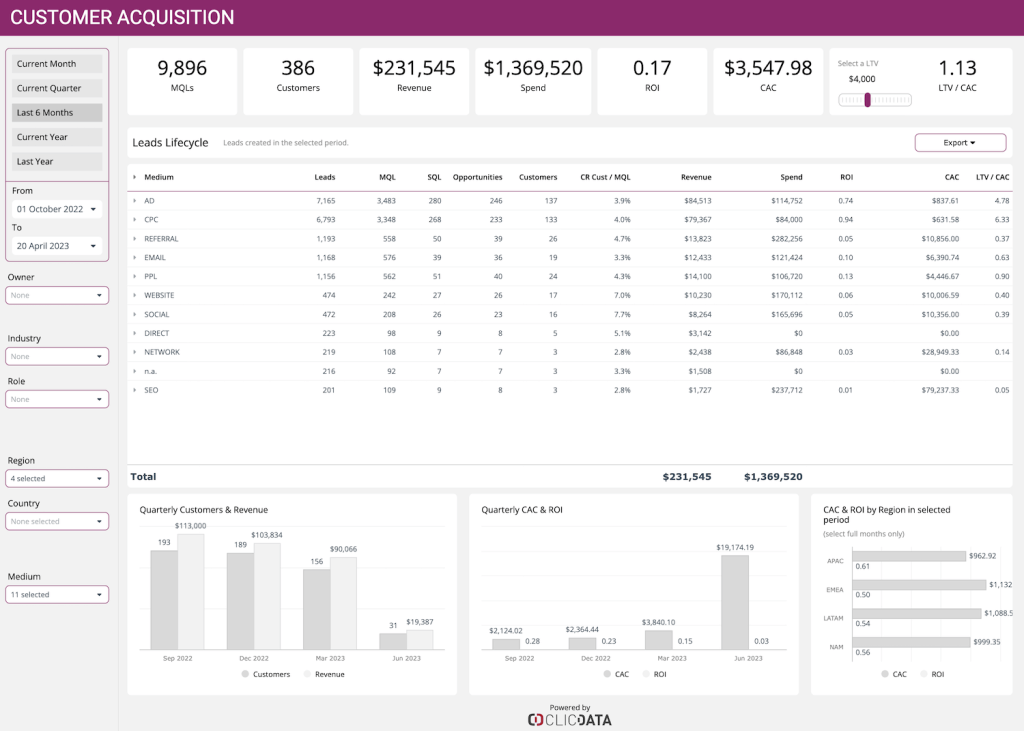The width and height of the screenshot is (1024, 731).
Task: Select the Current Quarter period option
Action: tap(57, 88)
